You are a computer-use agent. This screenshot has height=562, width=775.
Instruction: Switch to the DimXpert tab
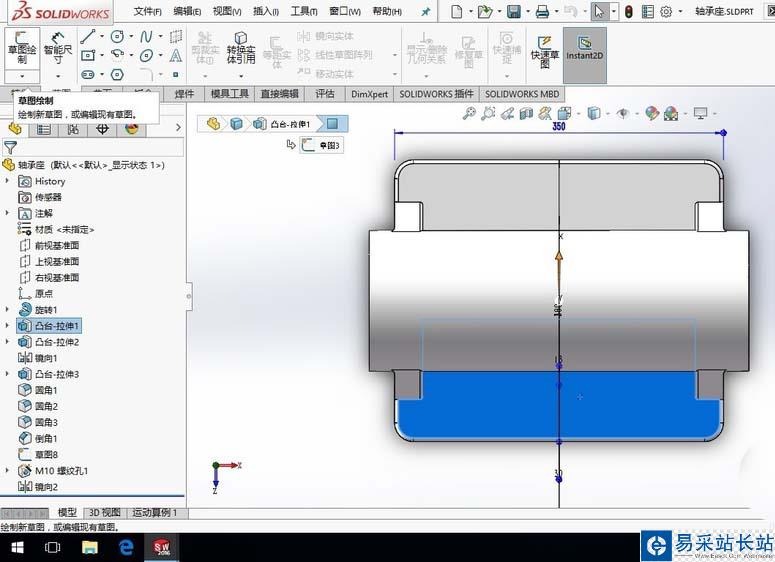(369, 94)
